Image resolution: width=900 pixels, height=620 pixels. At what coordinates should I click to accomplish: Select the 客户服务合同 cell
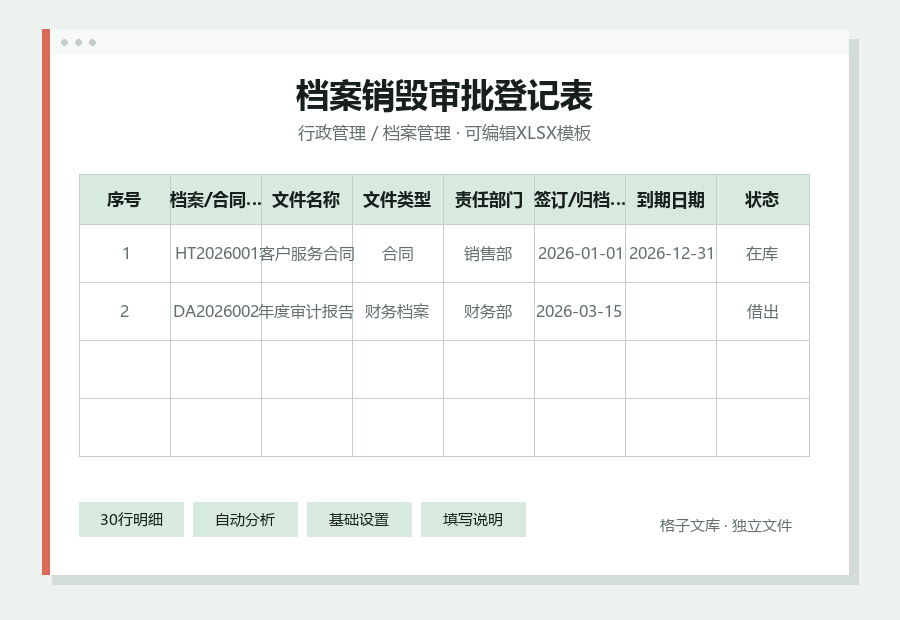click(307, 254)
